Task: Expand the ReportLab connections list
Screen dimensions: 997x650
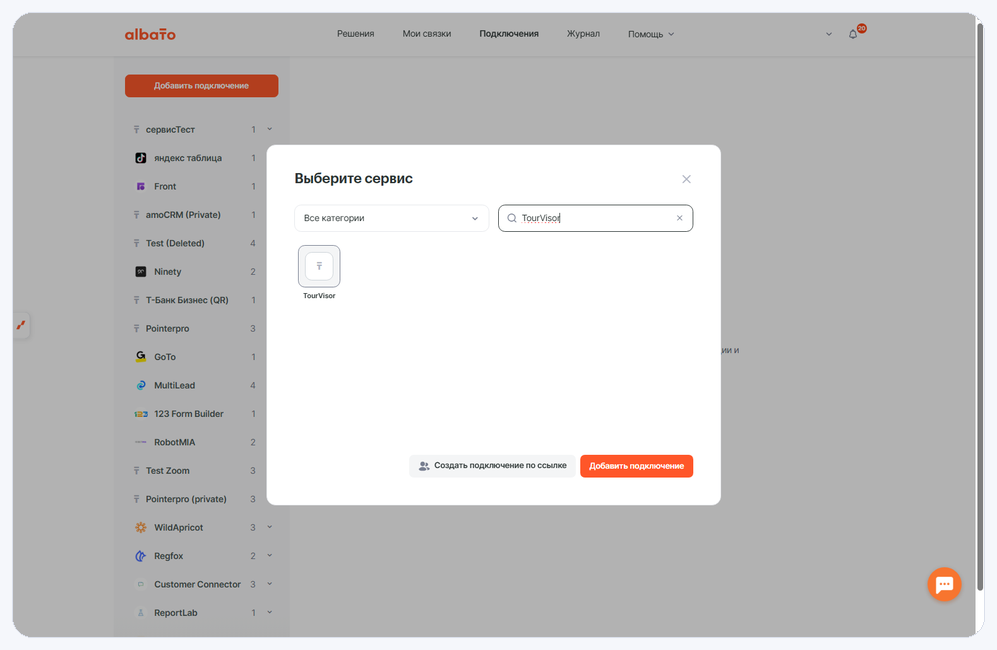Action: point(270,612)
